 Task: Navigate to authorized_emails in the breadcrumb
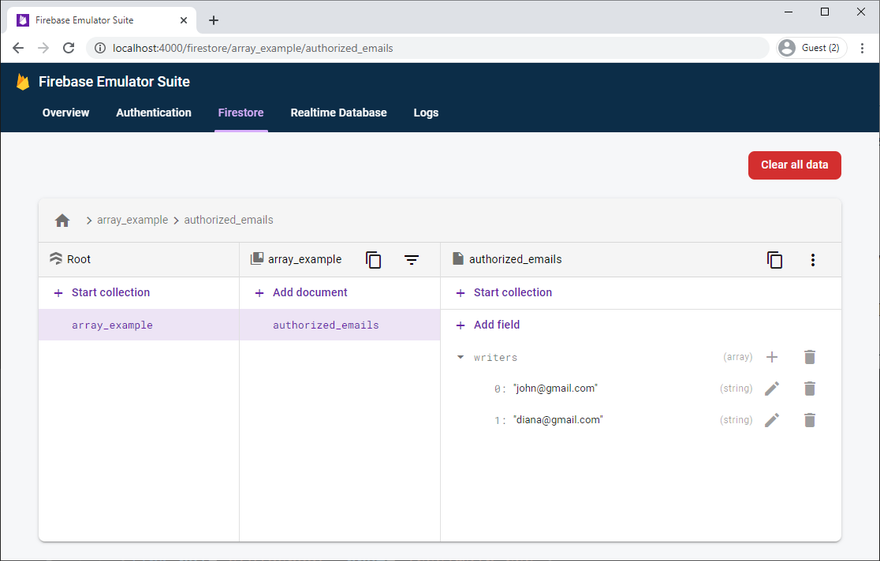point(228,220)
